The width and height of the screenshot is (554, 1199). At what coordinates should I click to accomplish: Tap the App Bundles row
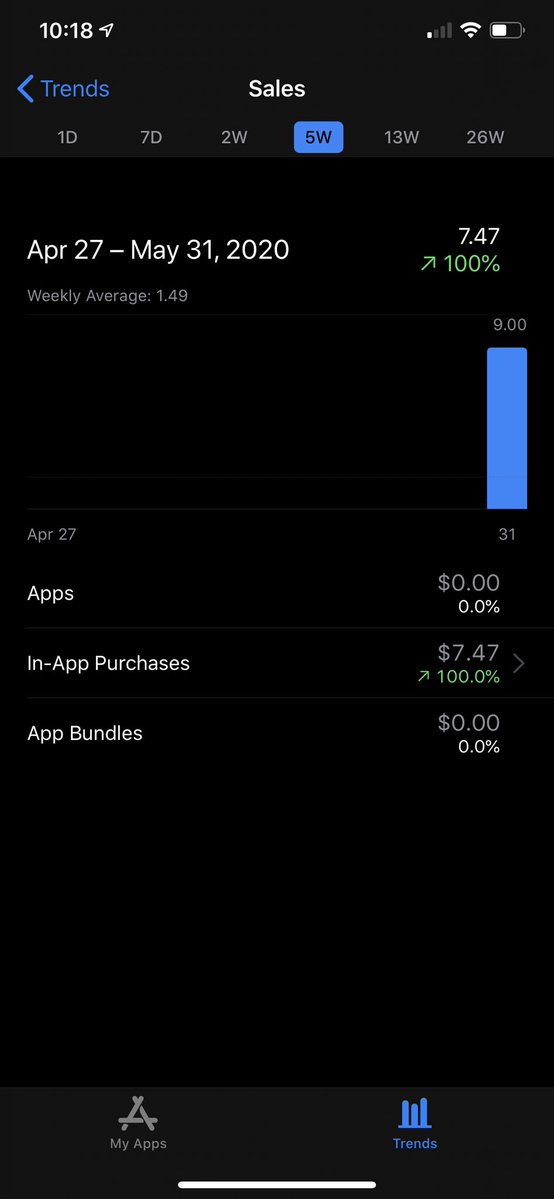click(277, 733)
